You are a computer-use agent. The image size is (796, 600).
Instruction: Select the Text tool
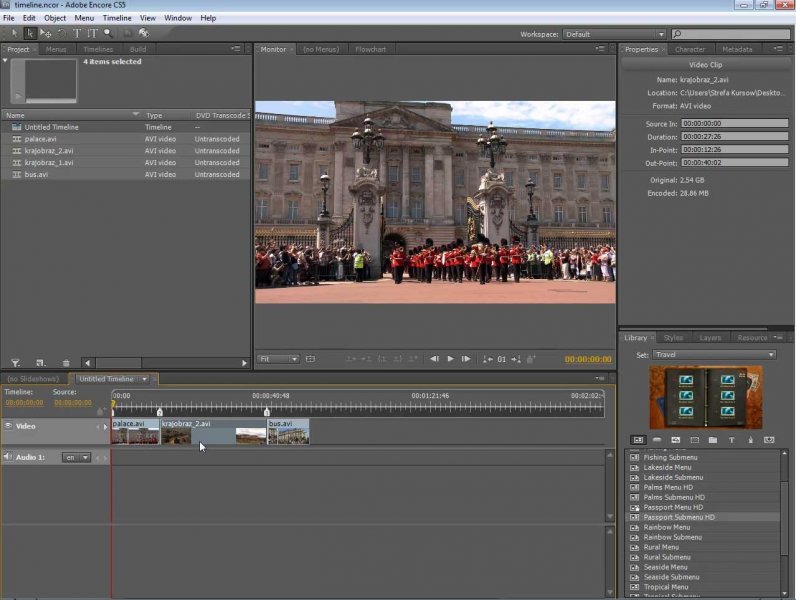78,33
